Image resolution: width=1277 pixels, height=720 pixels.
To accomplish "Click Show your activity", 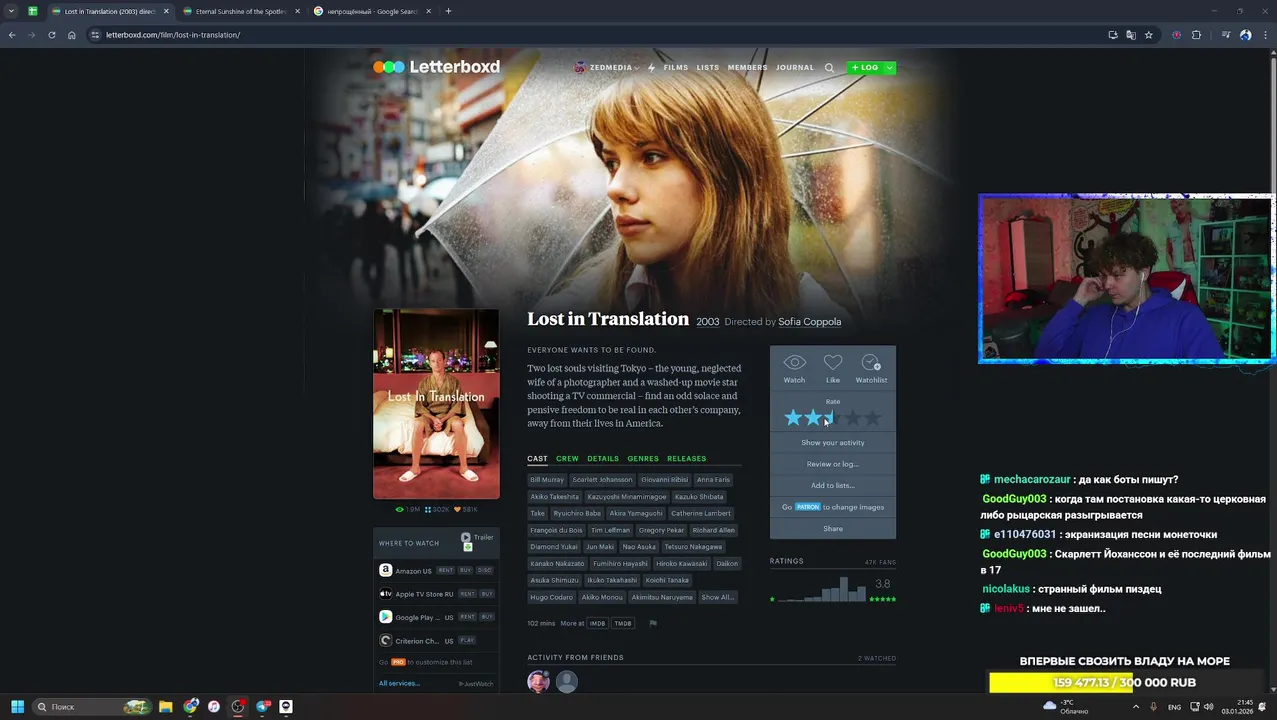I will coord(833,442).
